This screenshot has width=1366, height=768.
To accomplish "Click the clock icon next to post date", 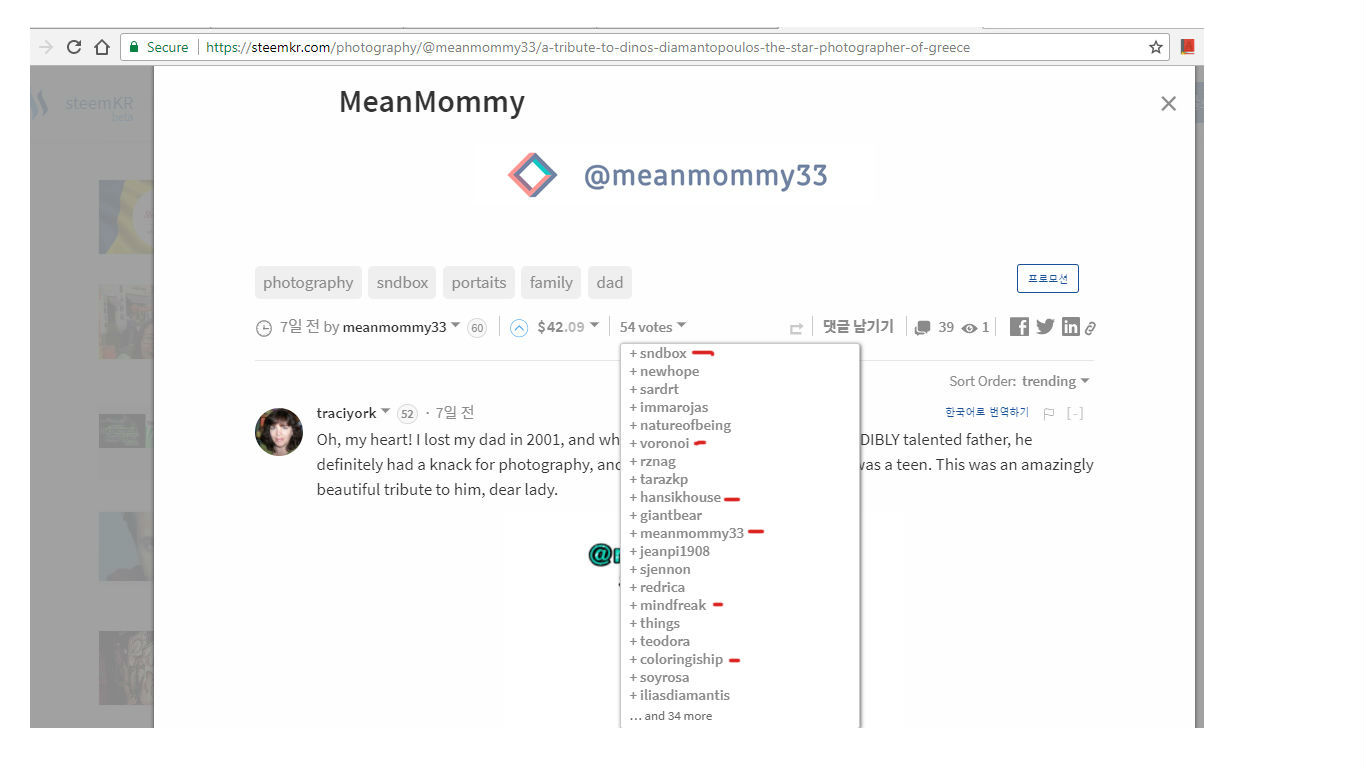I will point(263,327).
